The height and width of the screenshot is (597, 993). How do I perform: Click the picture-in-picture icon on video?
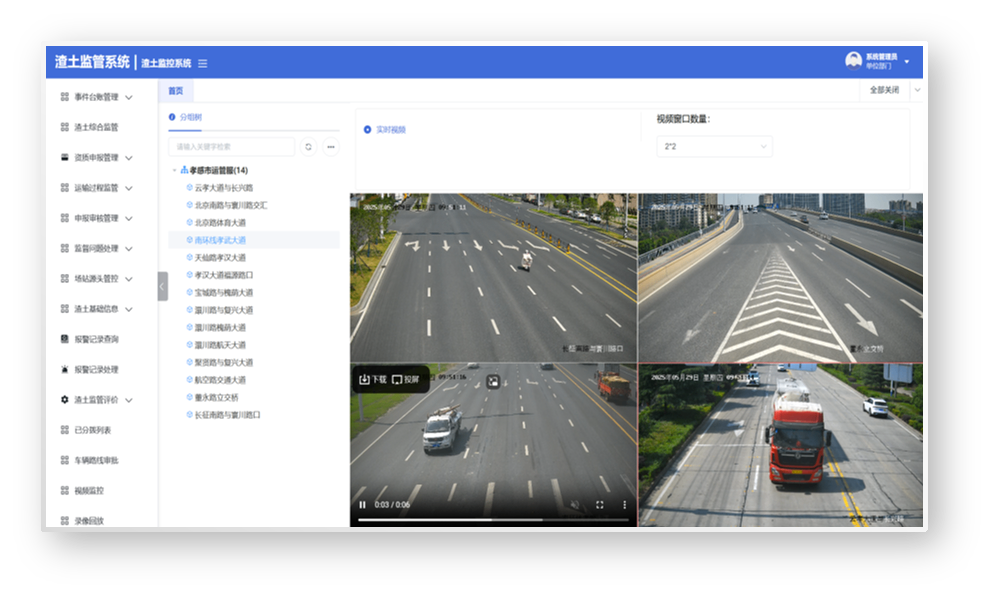[x=493, y=380]
